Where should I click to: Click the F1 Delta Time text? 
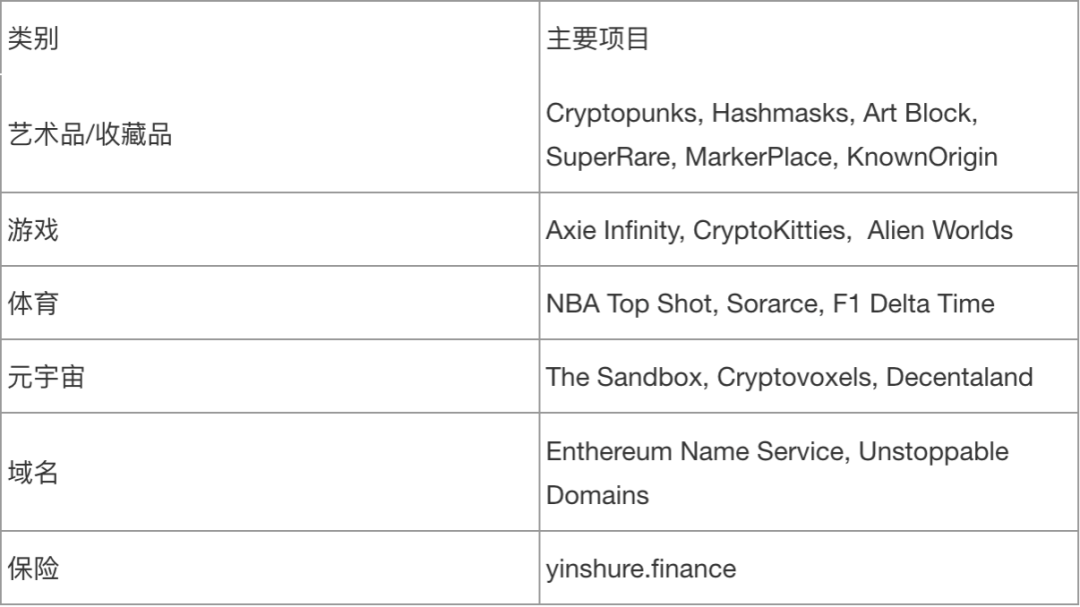coord(913,304)
